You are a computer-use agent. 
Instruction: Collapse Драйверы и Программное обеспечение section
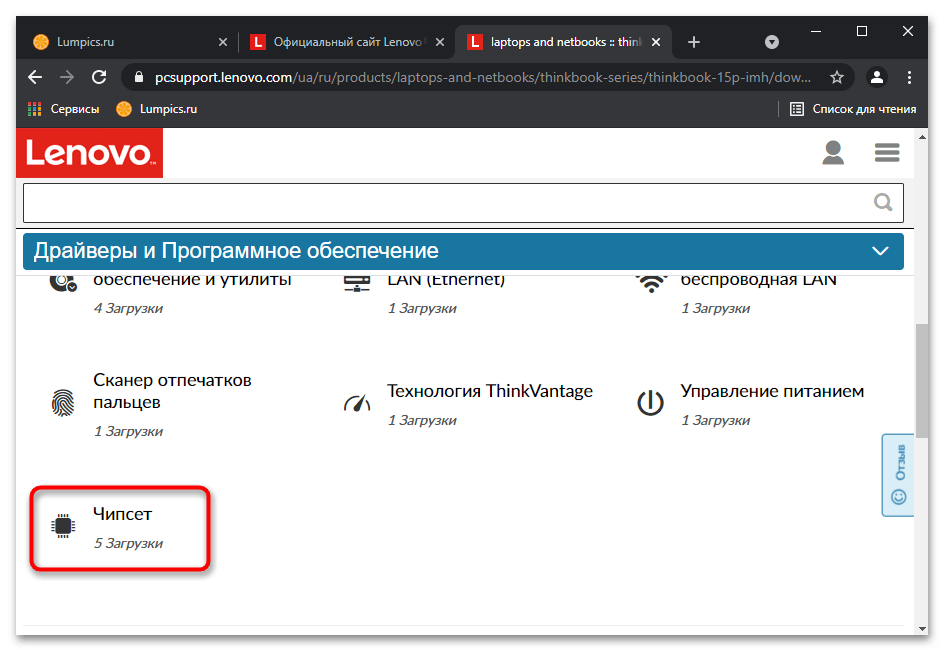pos(880,251)
